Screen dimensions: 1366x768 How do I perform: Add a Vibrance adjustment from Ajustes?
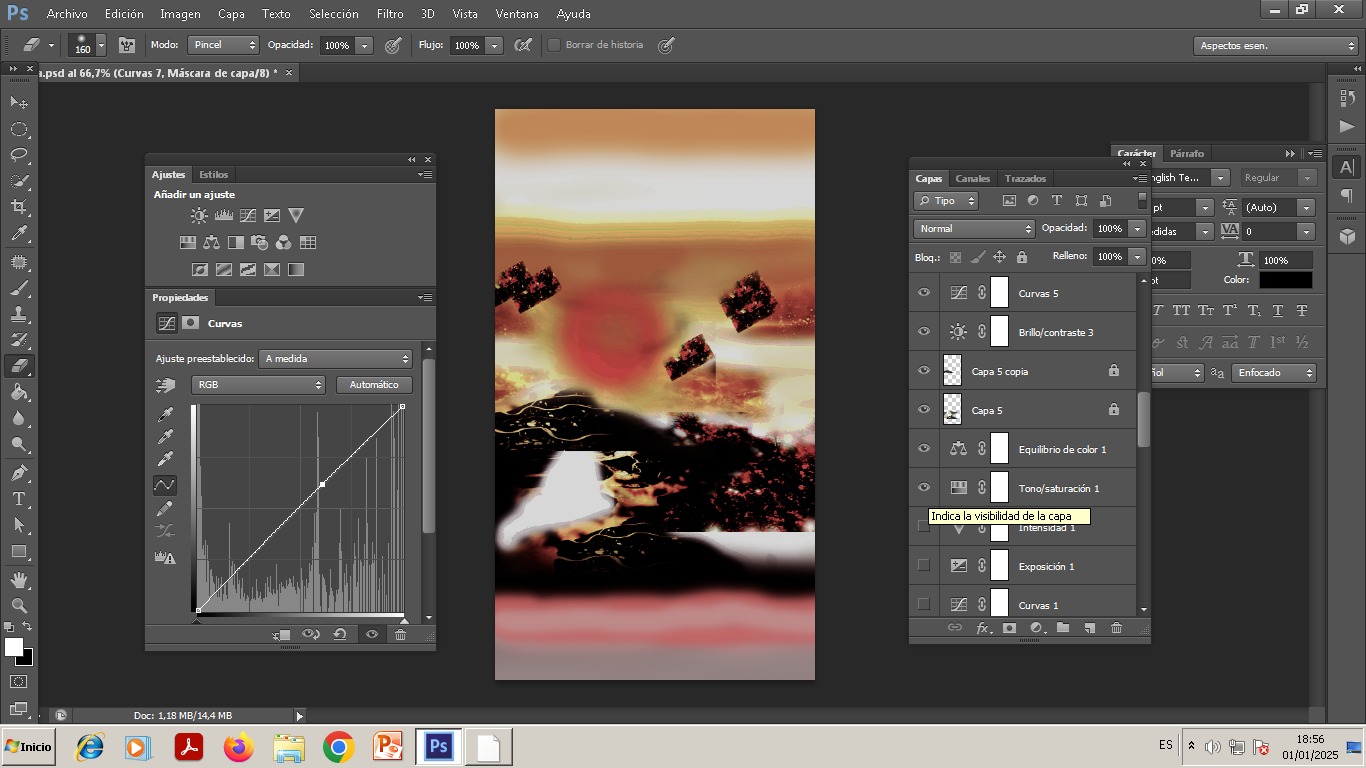(x=296, y=215)
